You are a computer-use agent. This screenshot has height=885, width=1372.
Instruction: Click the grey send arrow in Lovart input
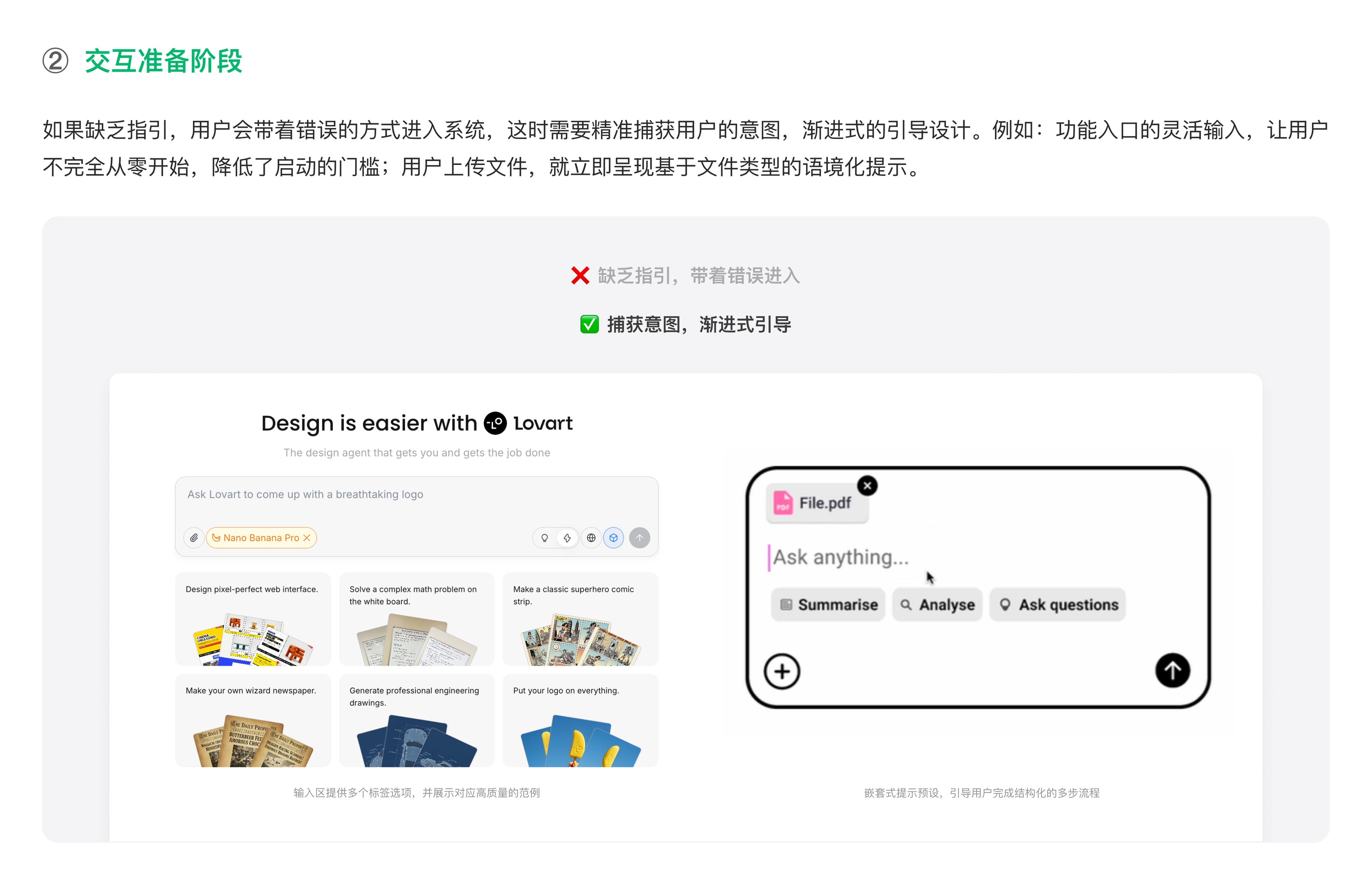tap(639, 537)
